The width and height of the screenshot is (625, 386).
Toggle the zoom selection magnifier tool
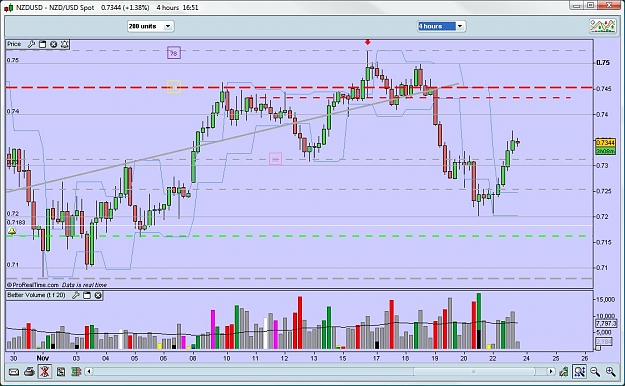tap(579, 372)
